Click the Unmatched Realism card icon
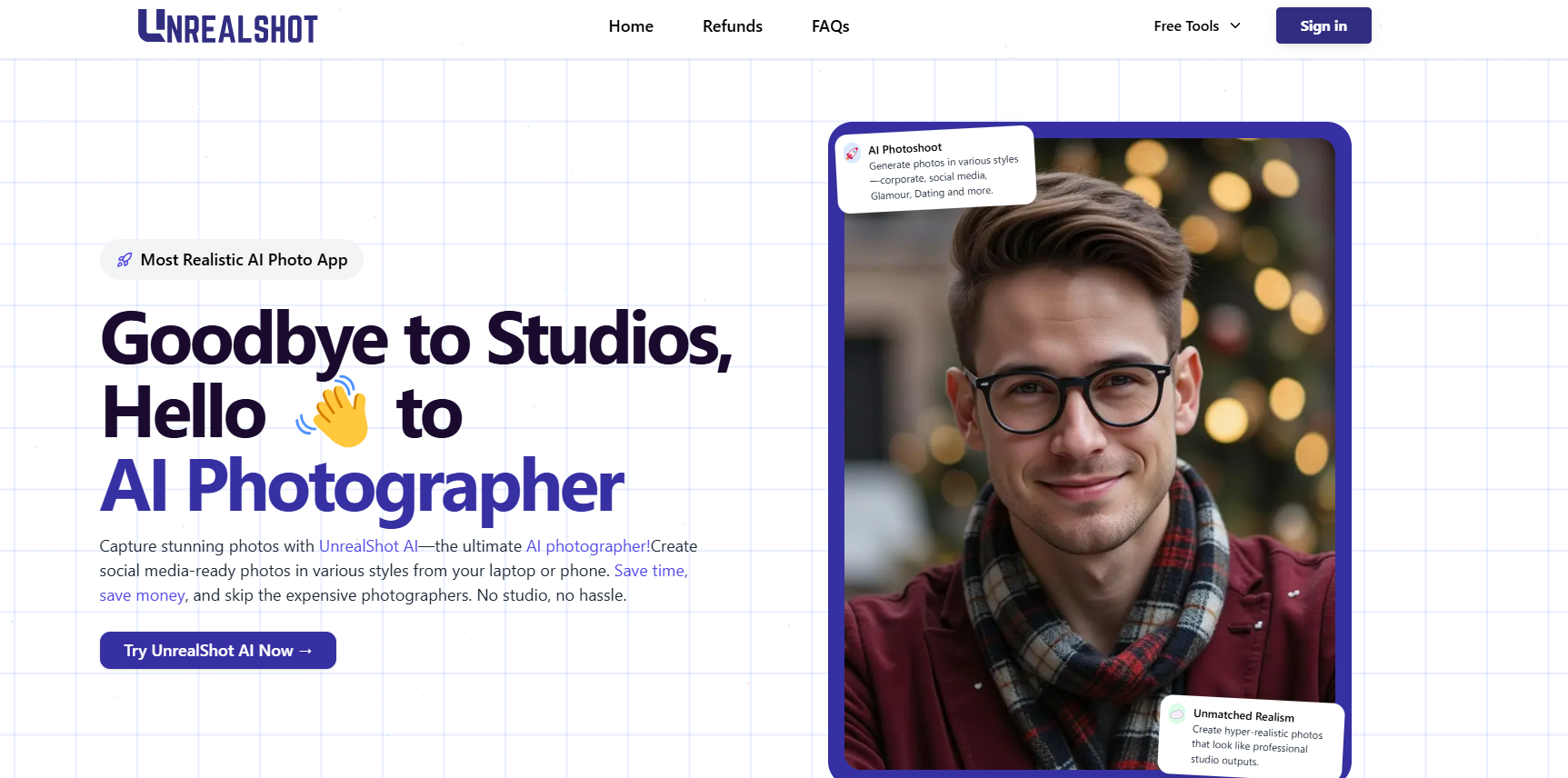This screenshot has width=1568, height=778. pos(1177,713)
